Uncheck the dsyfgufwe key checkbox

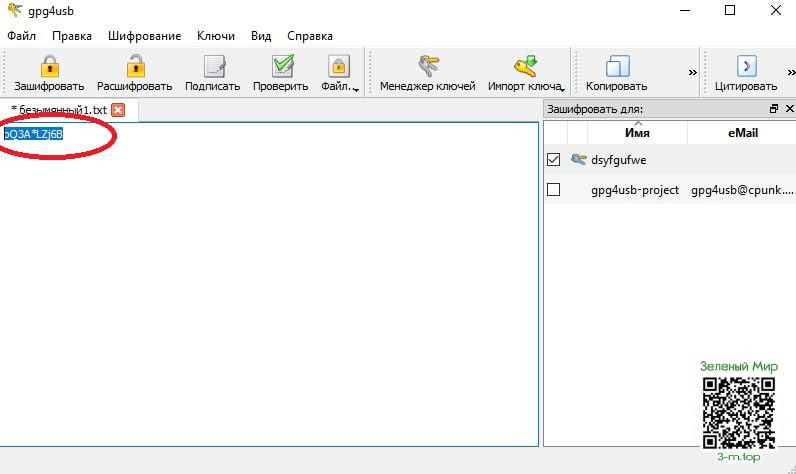click(x=553, y=159)
